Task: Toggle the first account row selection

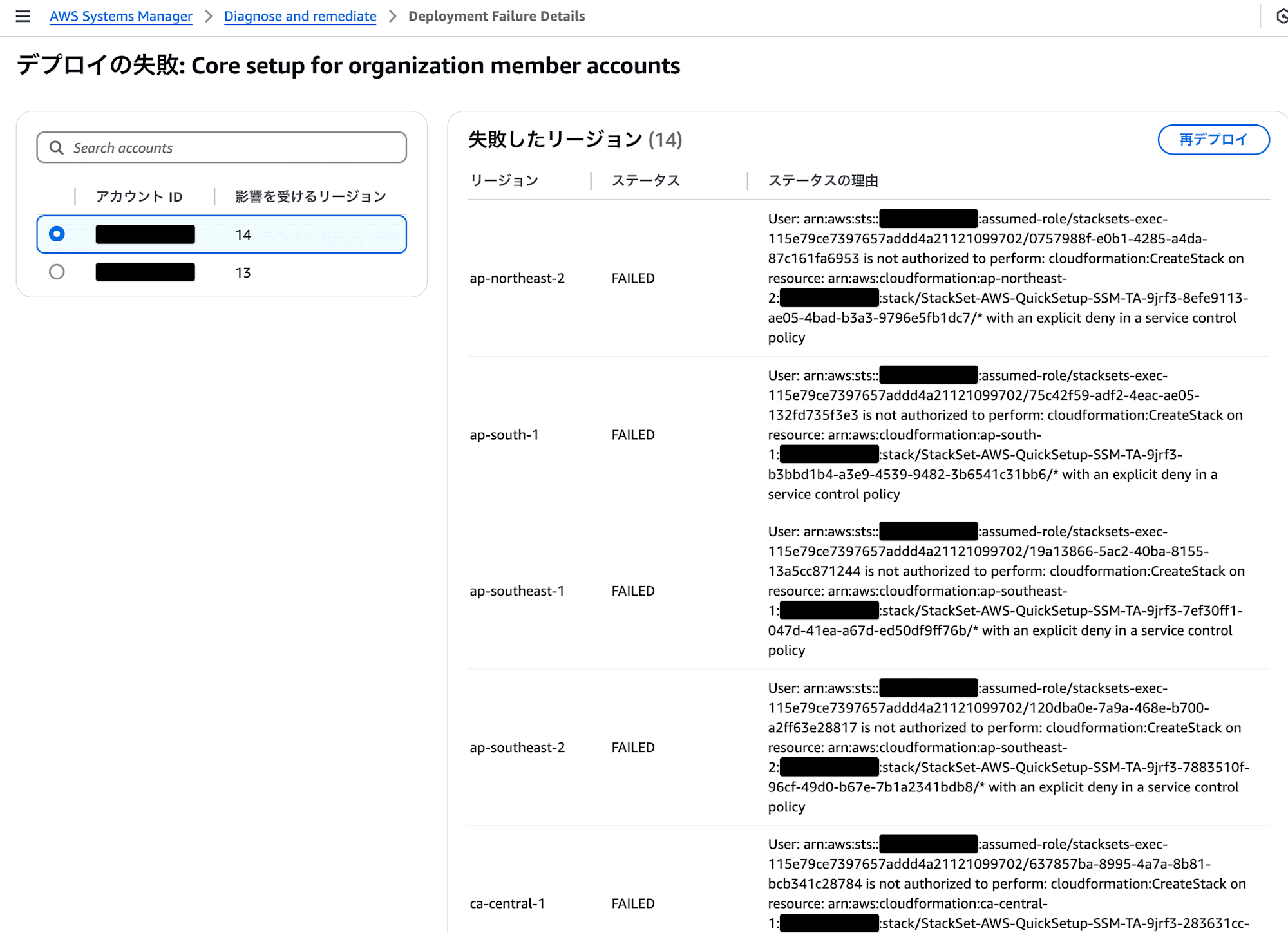Action: 57,233
